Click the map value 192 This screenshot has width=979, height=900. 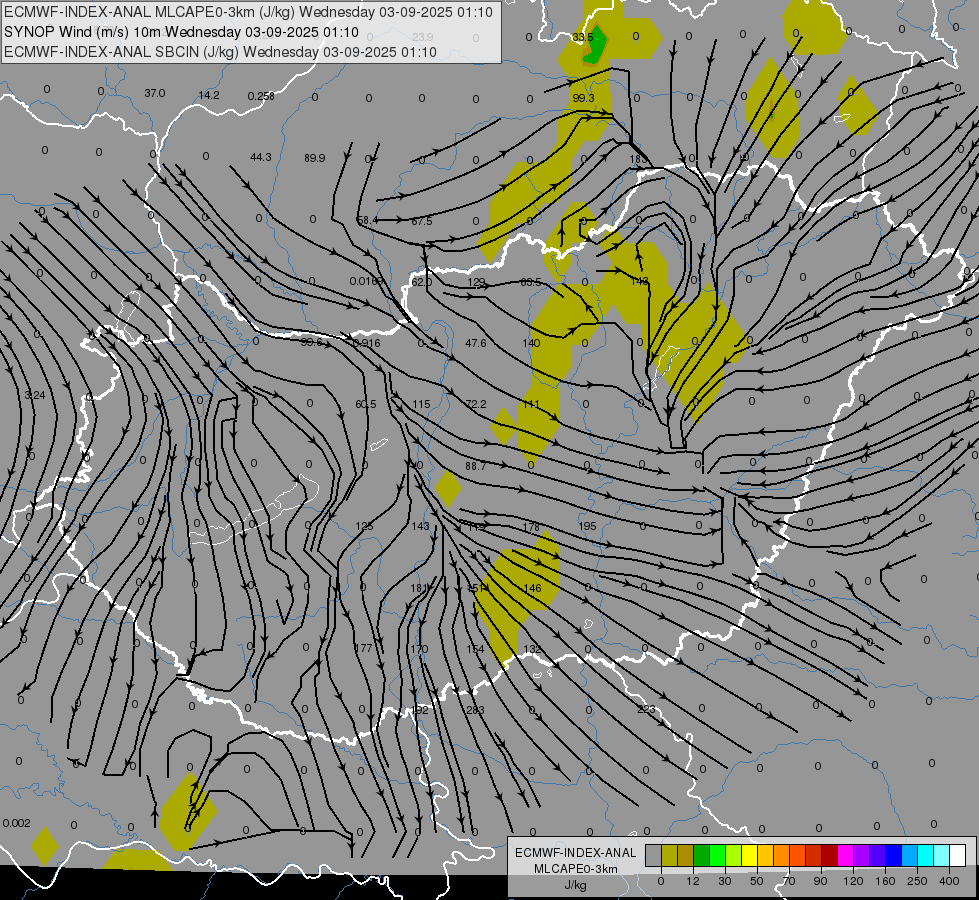point(420,710)
